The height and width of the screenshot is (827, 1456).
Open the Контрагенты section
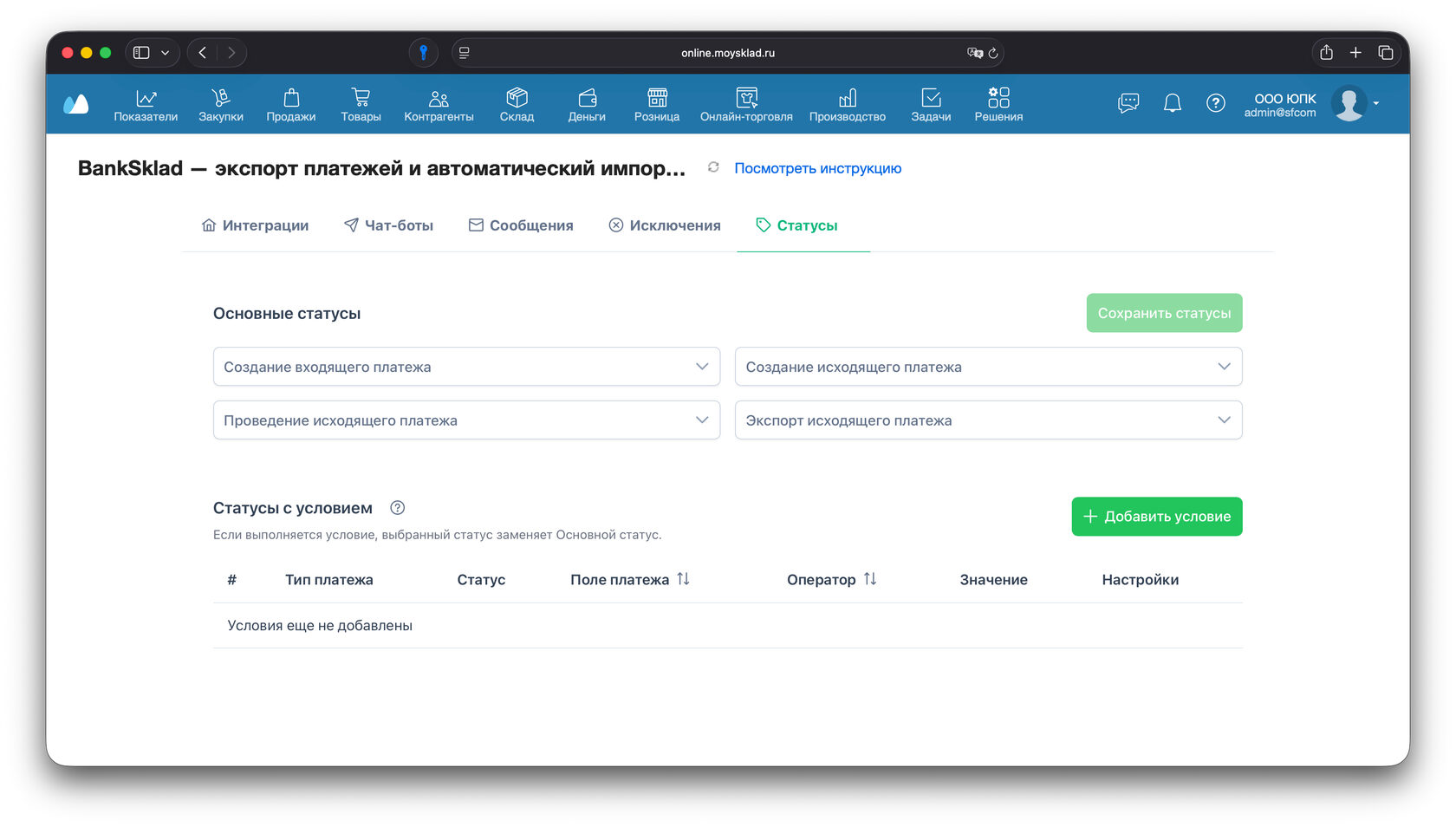point(439,104)
